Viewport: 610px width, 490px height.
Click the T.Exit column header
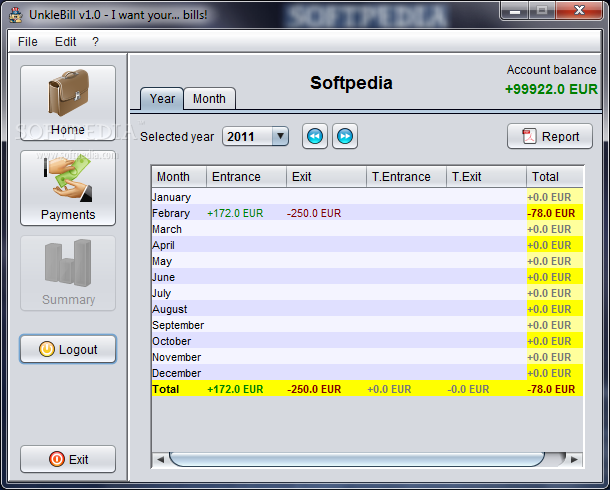point(486,177)
